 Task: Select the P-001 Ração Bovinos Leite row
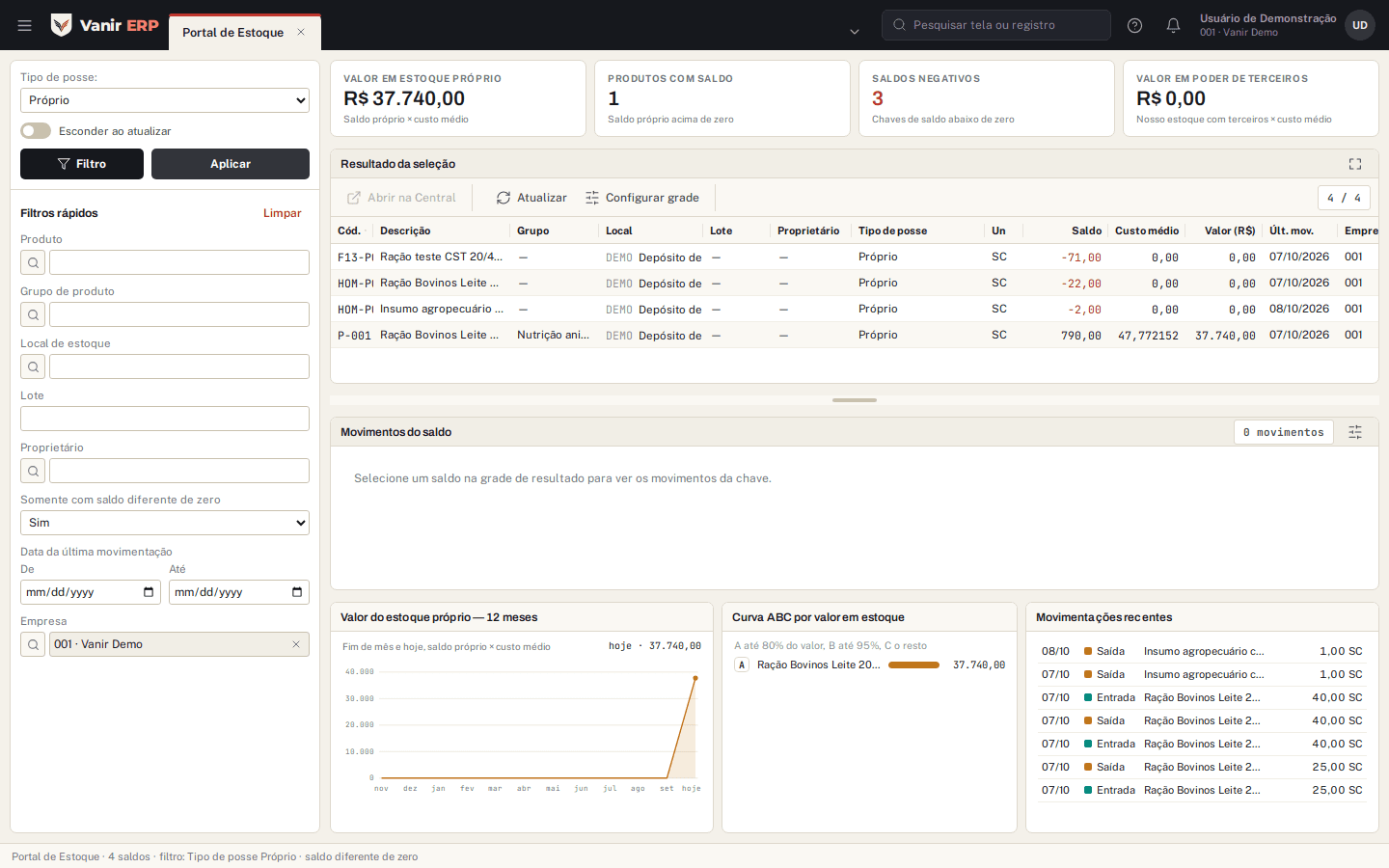tap(855, 336)
